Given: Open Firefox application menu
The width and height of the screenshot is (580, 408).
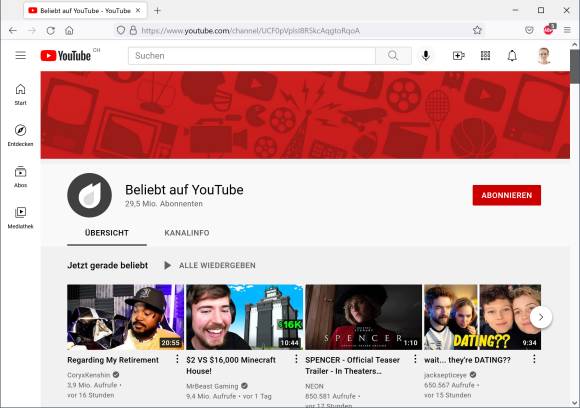Looking at the screenshot, I should [x=567, y=30].
